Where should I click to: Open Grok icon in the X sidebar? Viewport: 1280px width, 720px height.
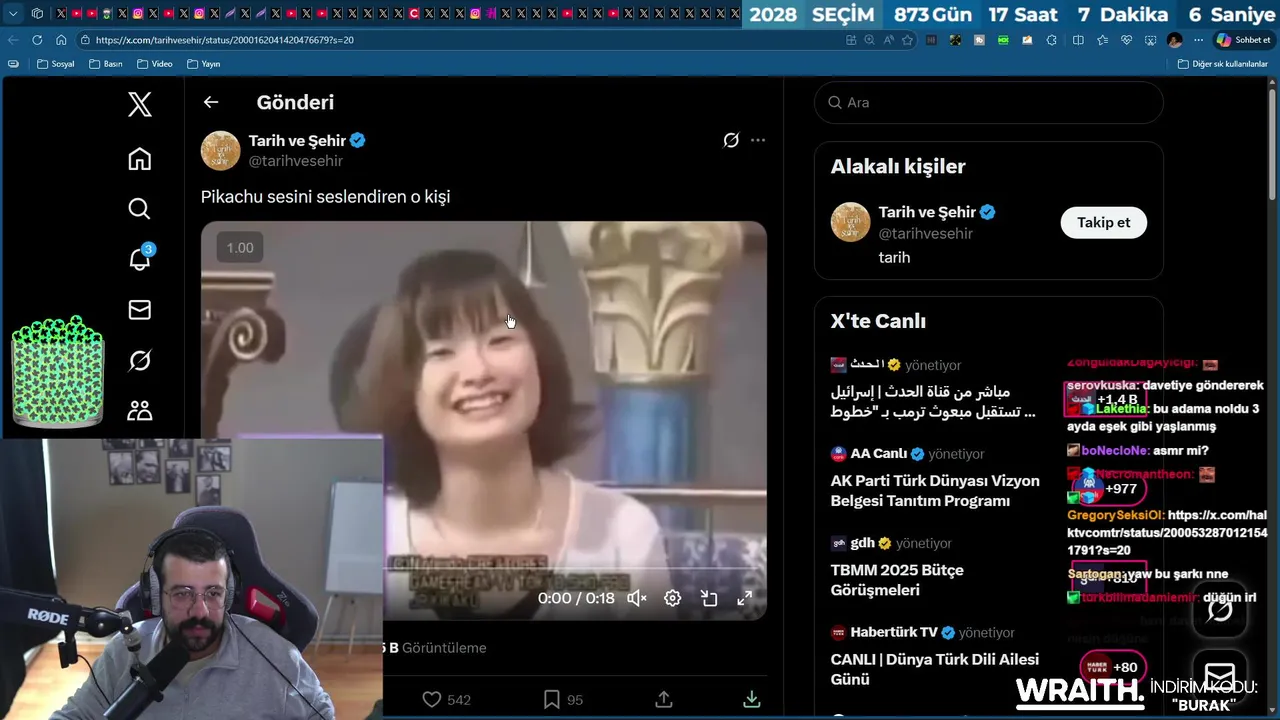140,360
